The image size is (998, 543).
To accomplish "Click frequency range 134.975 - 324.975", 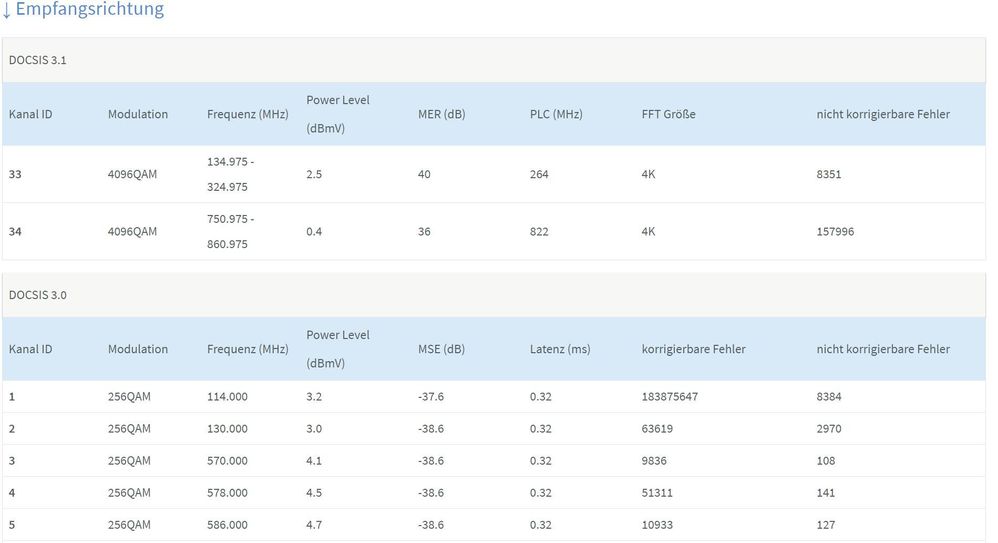I will (230, 174).
